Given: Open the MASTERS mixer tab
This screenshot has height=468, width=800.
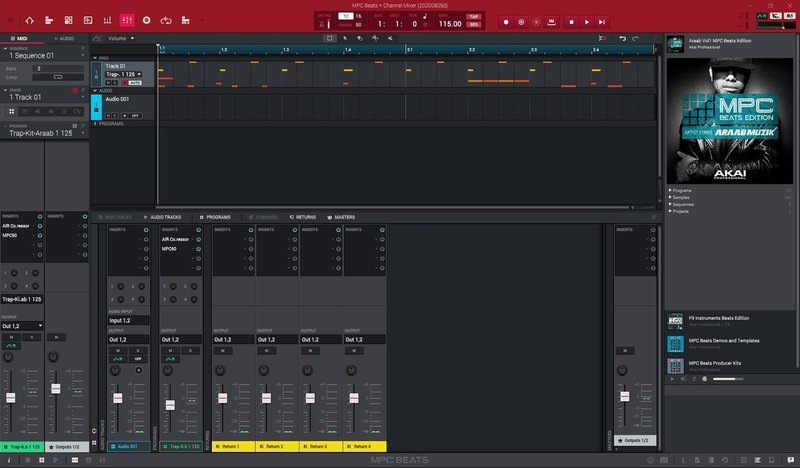Looking at the screenshot, I should click(341, 217).
